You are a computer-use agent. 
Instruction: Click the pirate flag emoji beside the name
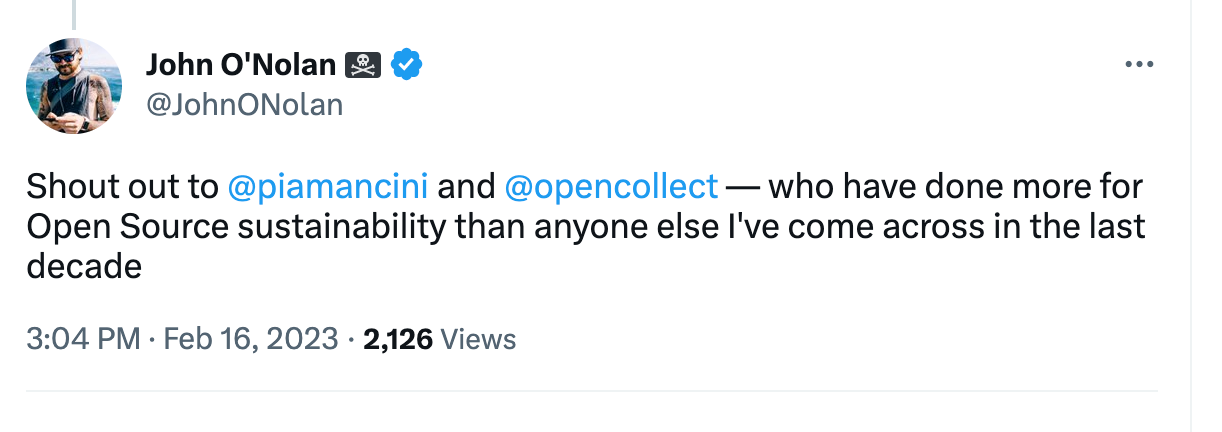363,65
